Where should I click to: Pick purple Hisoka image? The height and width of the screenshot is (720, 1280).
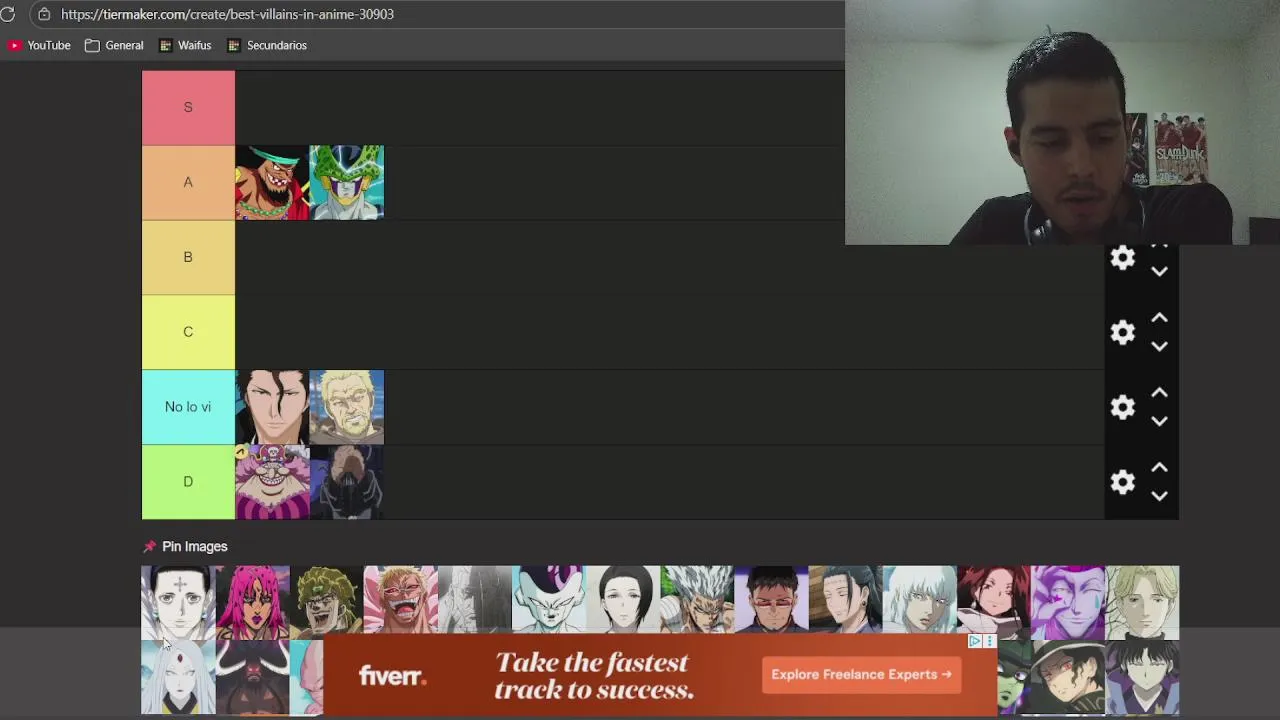(1068, 603)
